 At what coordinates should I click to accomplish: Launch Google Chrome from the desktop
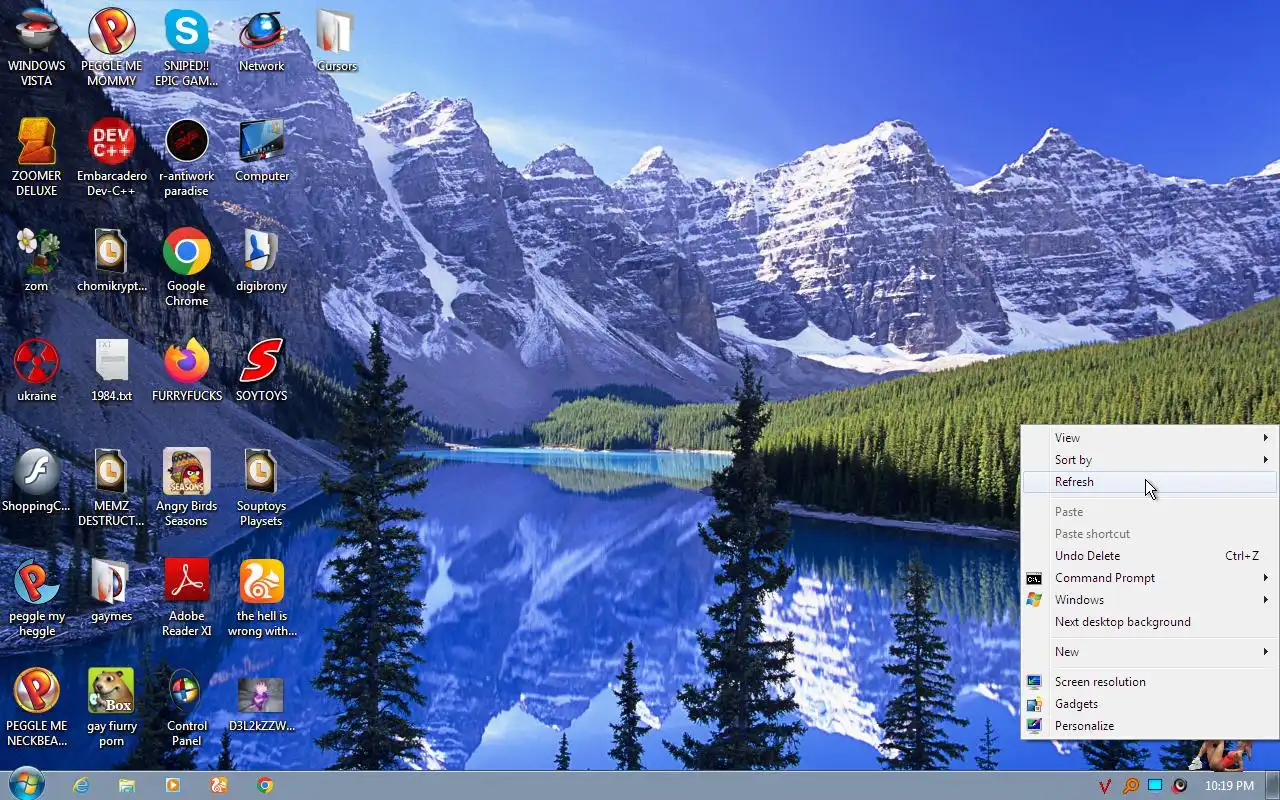click(x=186, y=266)
